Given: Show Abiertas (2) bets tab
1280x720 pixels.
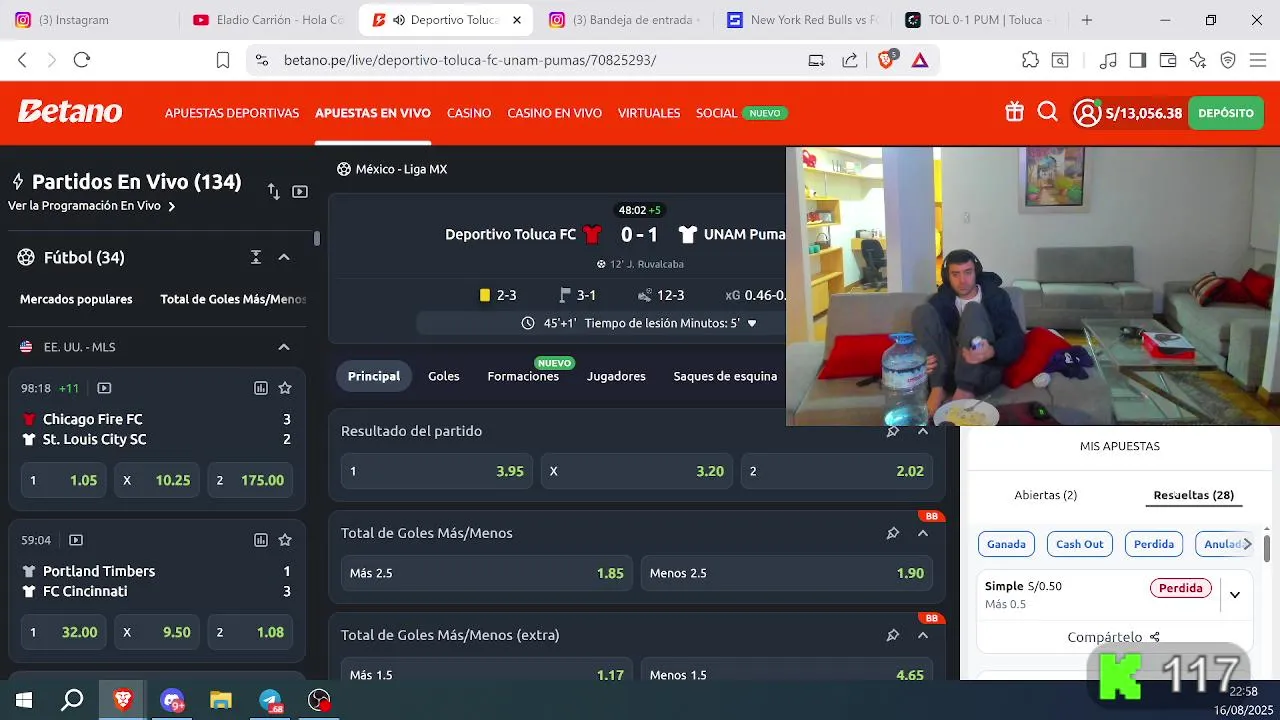Looking at the screenshot, I should (1045, 495).
